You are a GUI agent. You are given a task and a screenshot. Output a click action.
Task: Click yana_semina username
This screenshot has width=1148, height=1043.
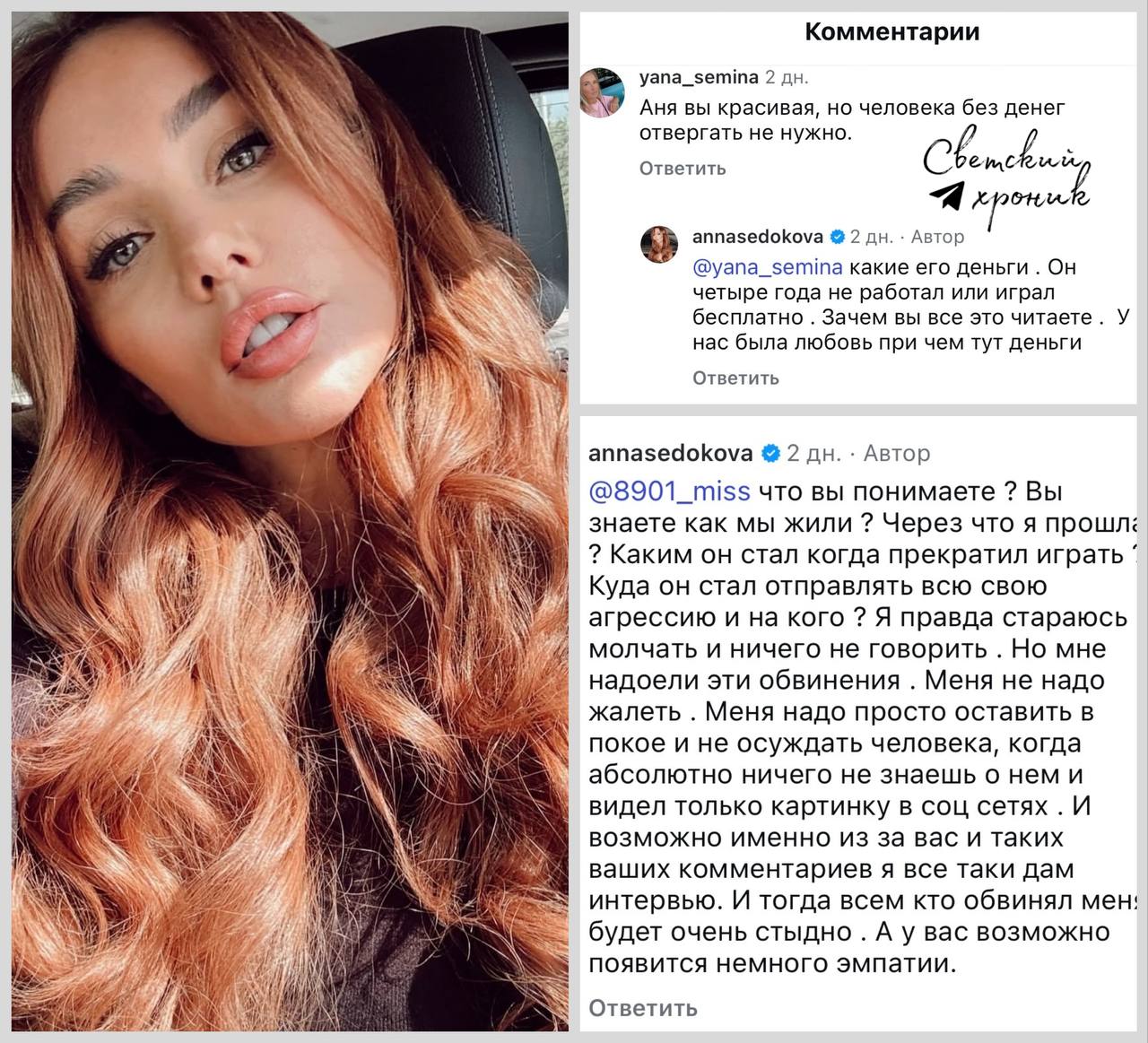tap(699, 78)
